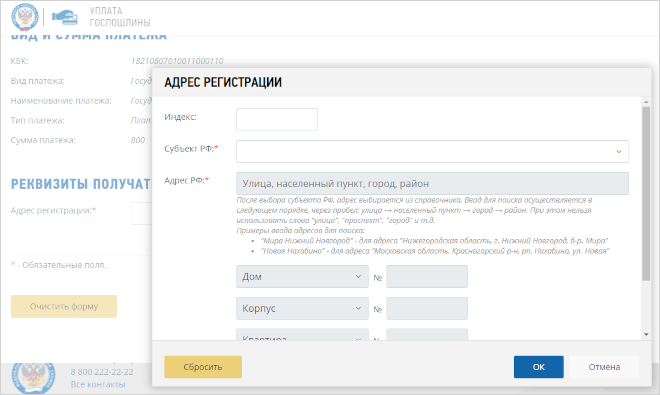660x395 pixels.
Task: Click the Адрес РФ street search field
Action: point(432,184)
